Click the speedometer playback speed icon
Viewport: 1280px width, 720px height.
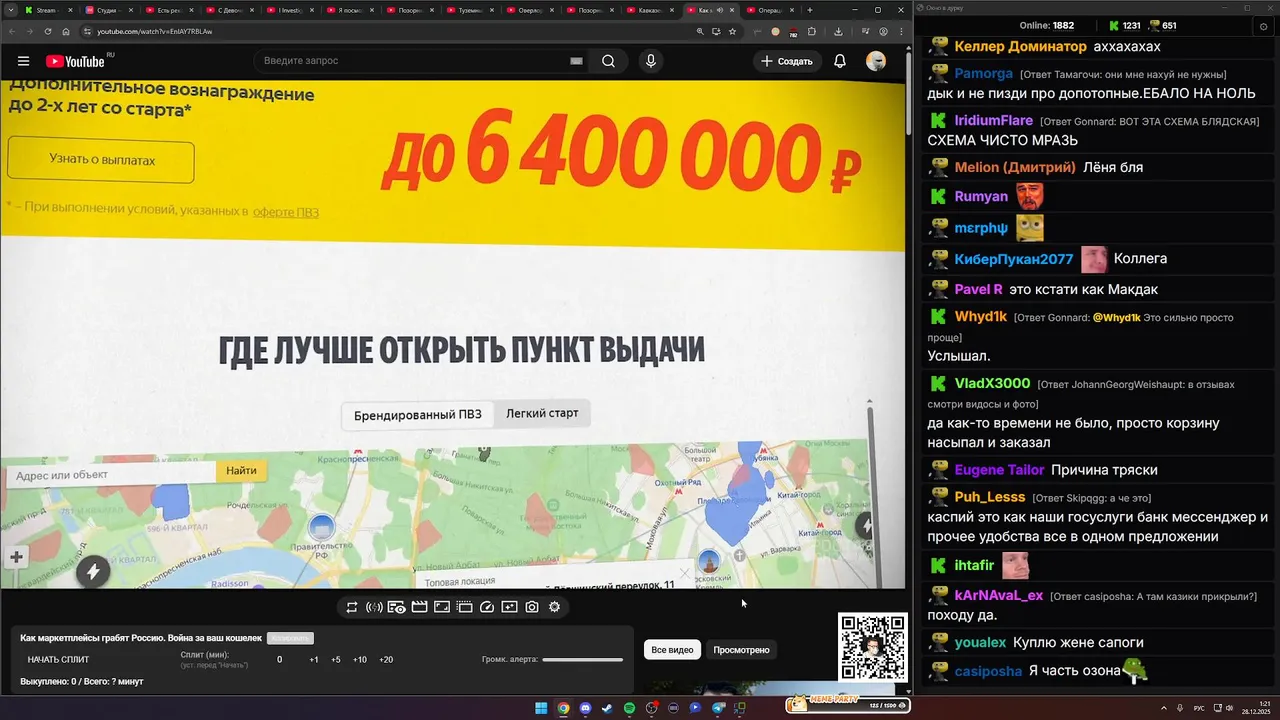[x=487, y=607]
